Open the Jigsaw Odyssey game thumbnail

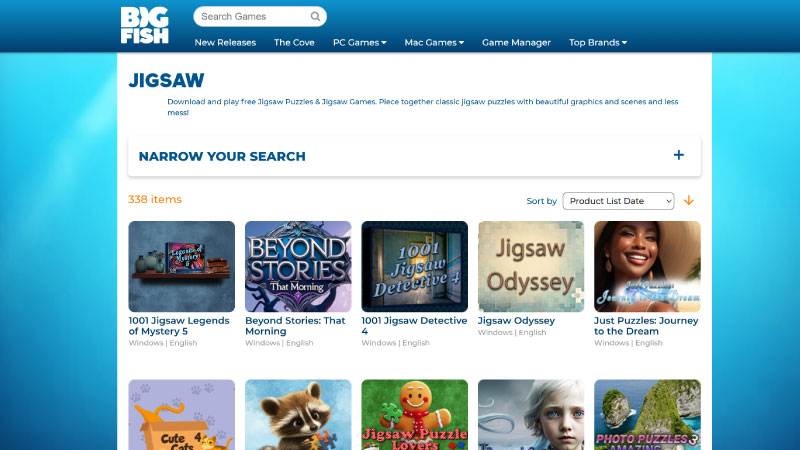pyautogui.click(x=531, y=266)
